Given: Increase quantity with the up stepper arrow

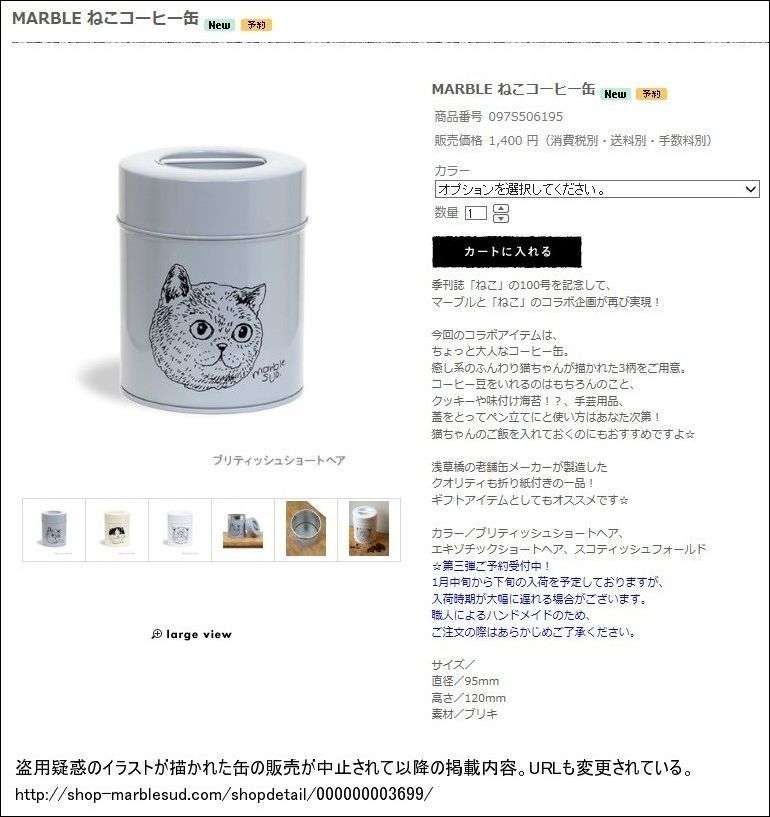Looking at the screenshot, I should (x=501, y=208).
